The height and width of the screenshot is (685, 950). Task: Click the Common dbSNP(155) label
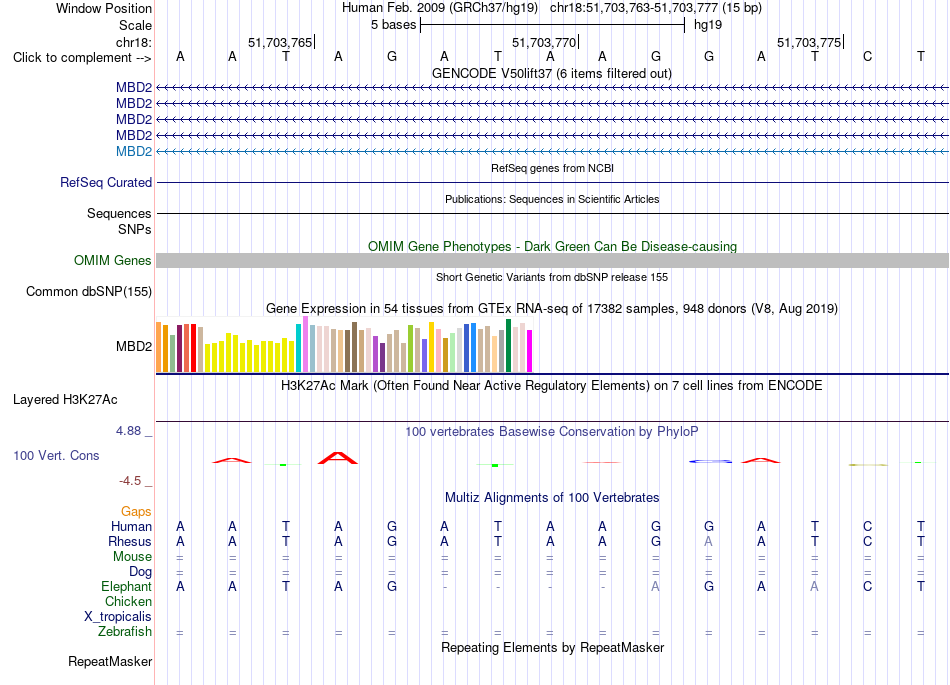pyautogui.click(x=89, y=291)
